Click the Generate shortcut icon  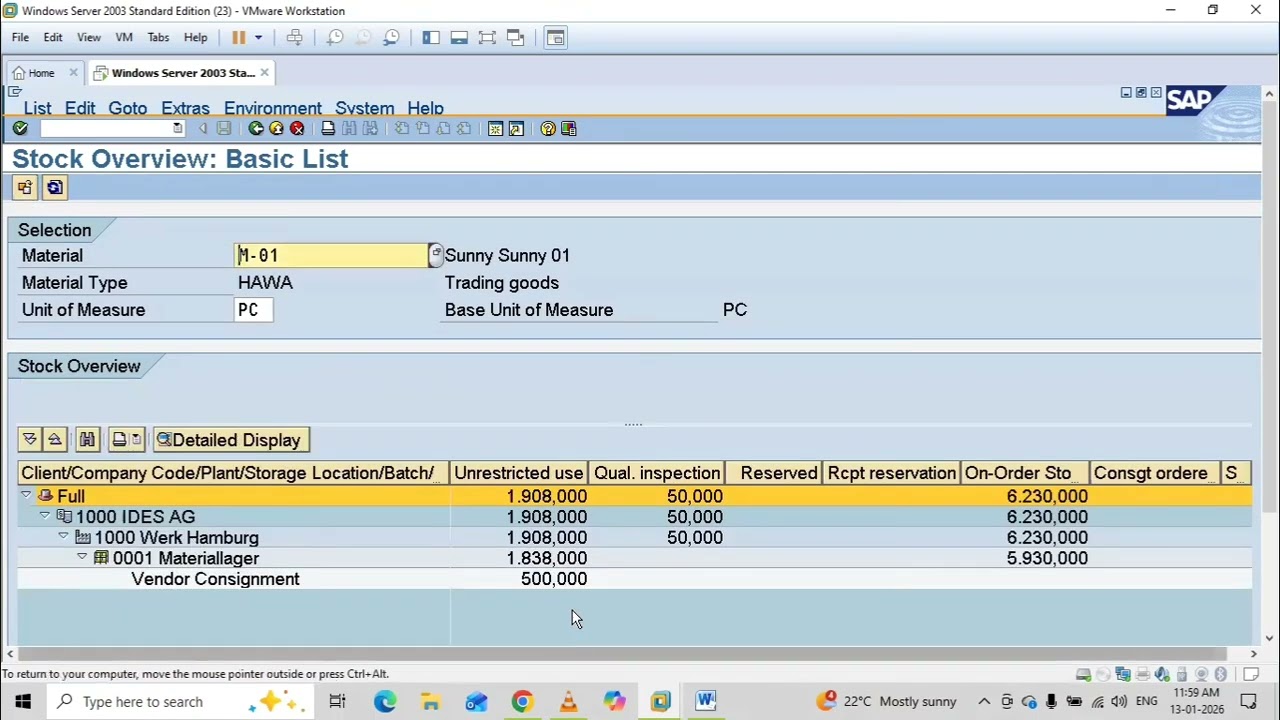[516, 128]
